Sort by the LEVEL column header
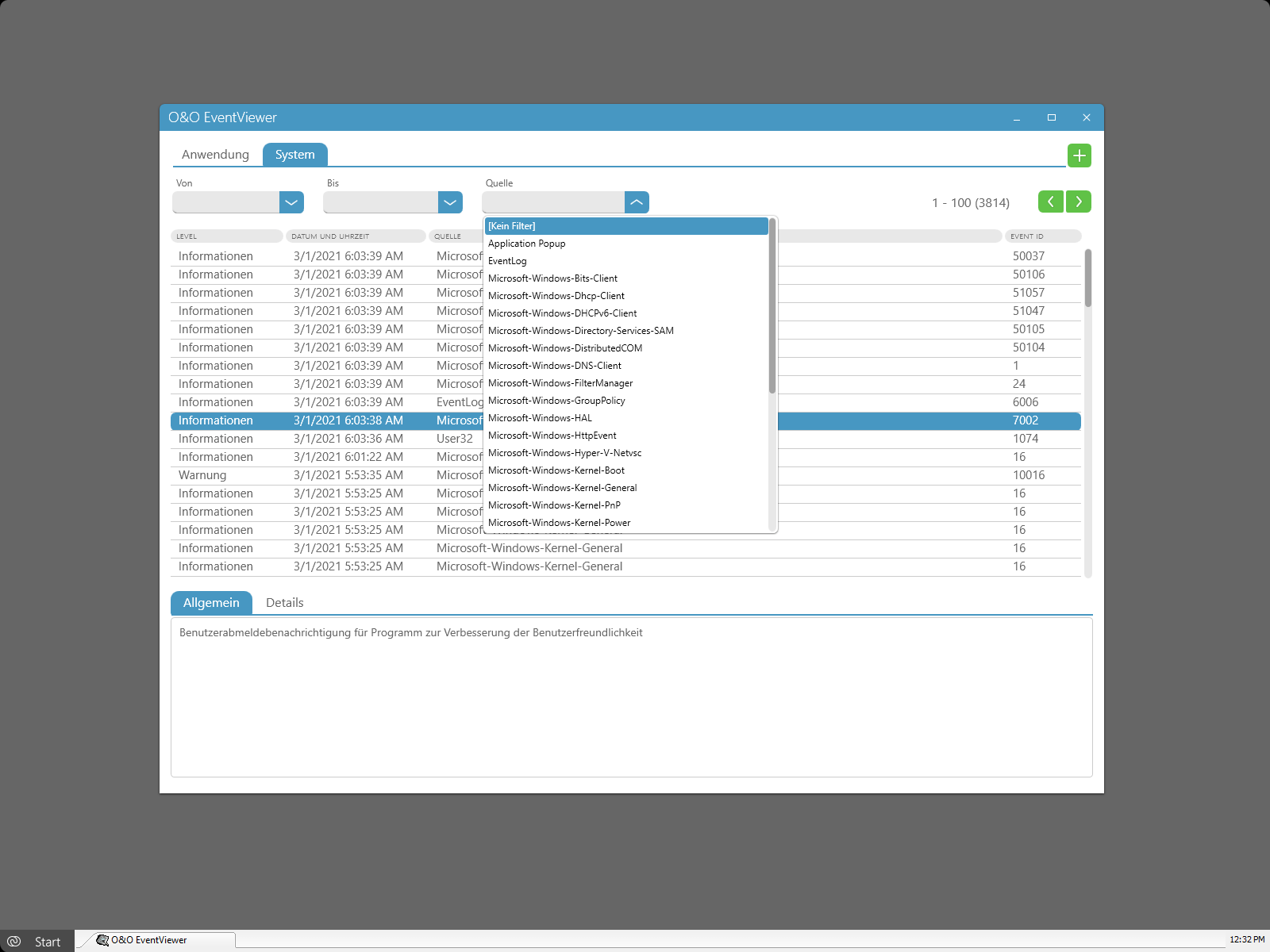The image size is (1270, 952). tap(227, 236)
